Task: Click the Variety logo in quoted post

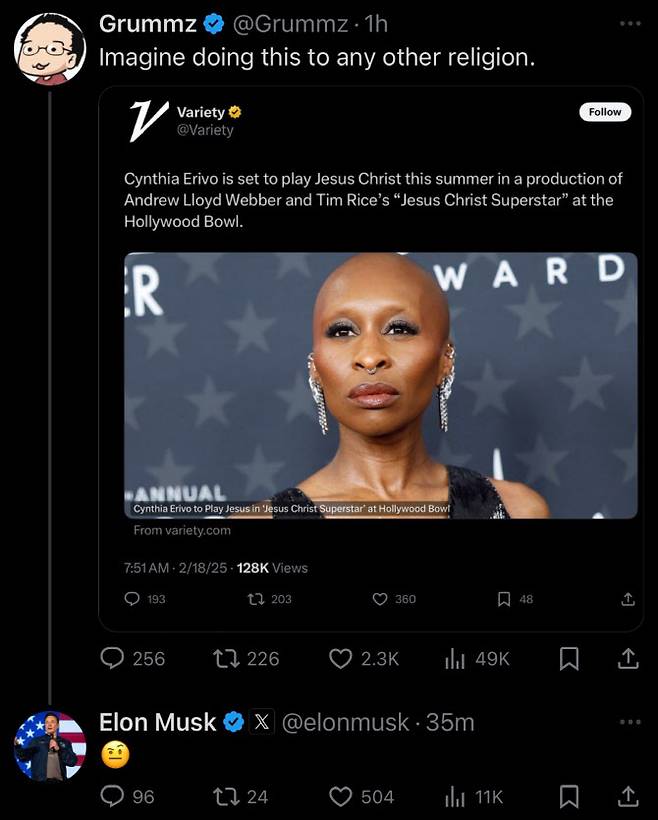Action: (x=146, y=120)
